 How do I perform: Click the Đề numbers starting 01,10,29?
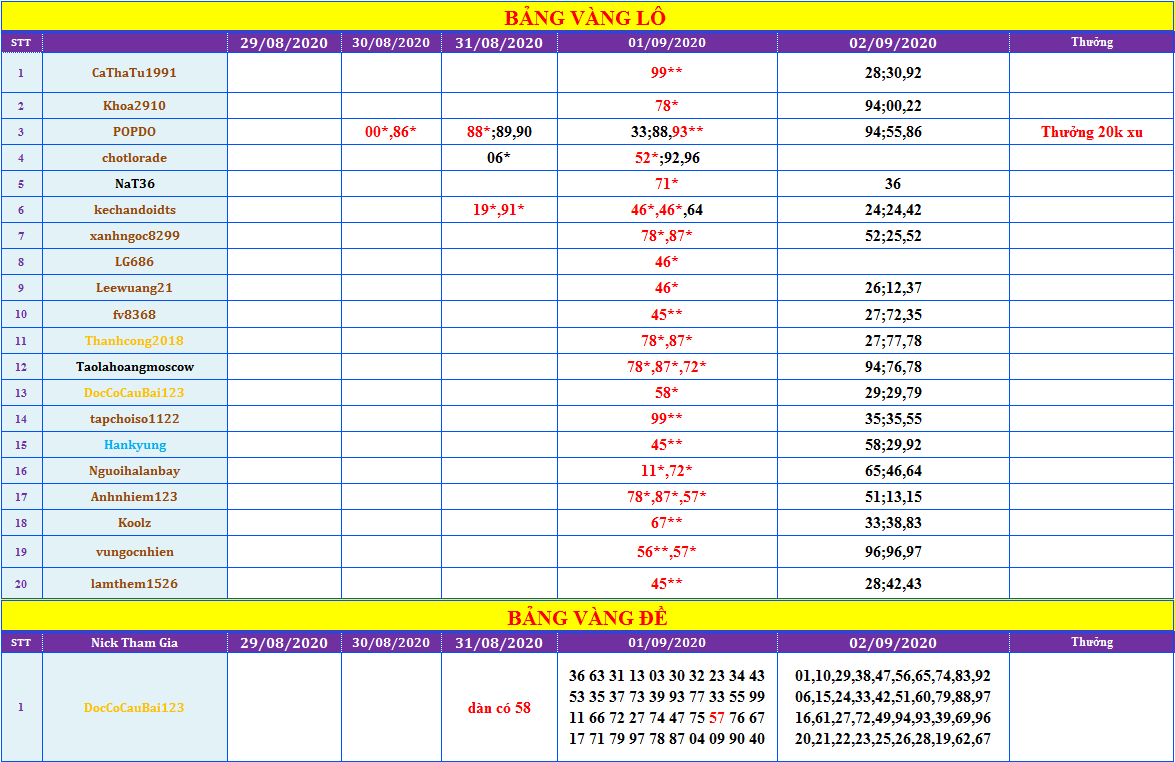pos(893,707)
